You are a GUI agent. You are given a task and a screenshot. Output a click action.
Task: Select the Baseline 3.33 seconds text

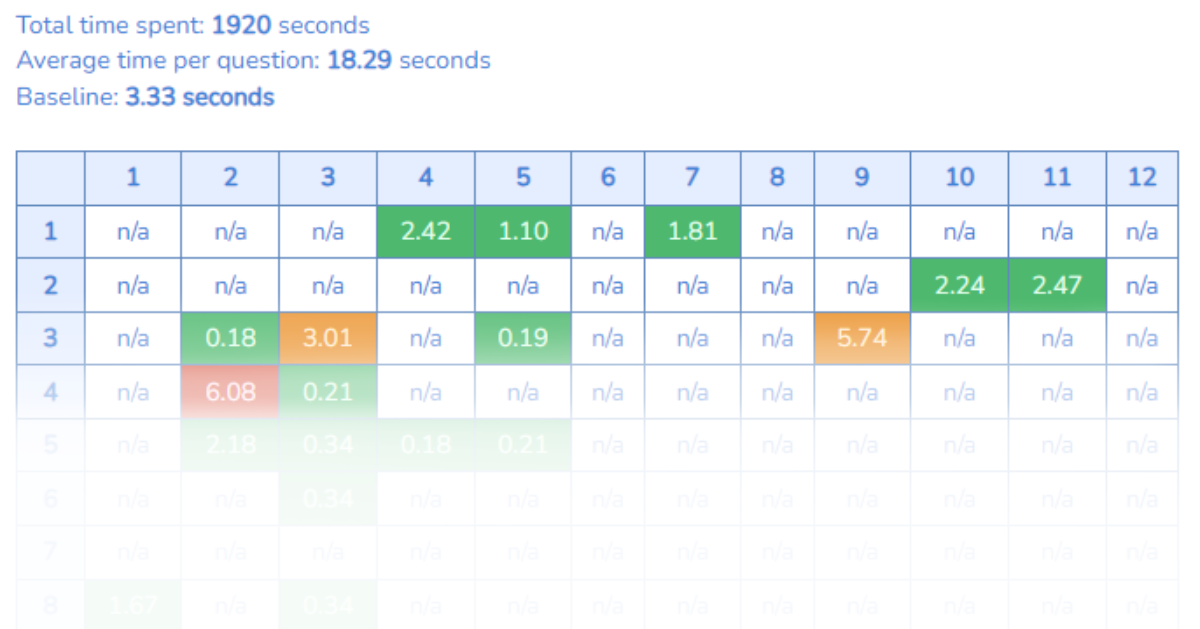pyautogui.click(x=146, y=97)
